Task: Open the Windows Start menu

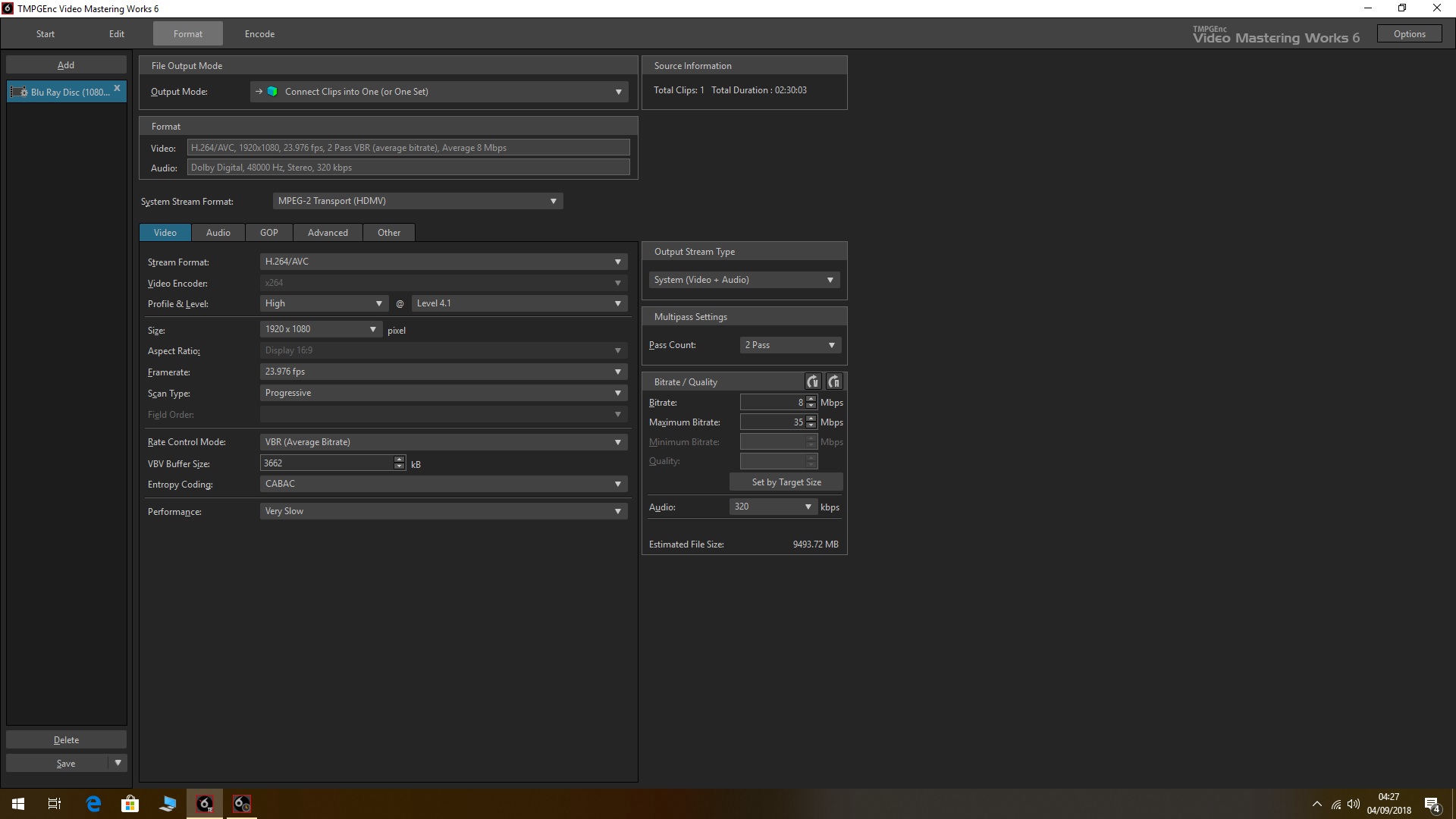Action: coord(18,804)
